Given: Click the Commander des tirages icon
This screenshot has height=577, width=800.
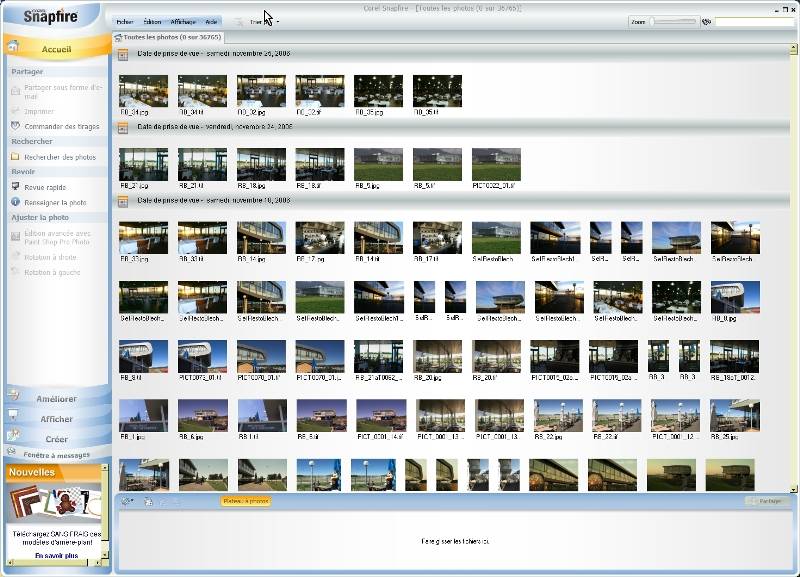Looking at the screenshot, I should click(15, 126).
